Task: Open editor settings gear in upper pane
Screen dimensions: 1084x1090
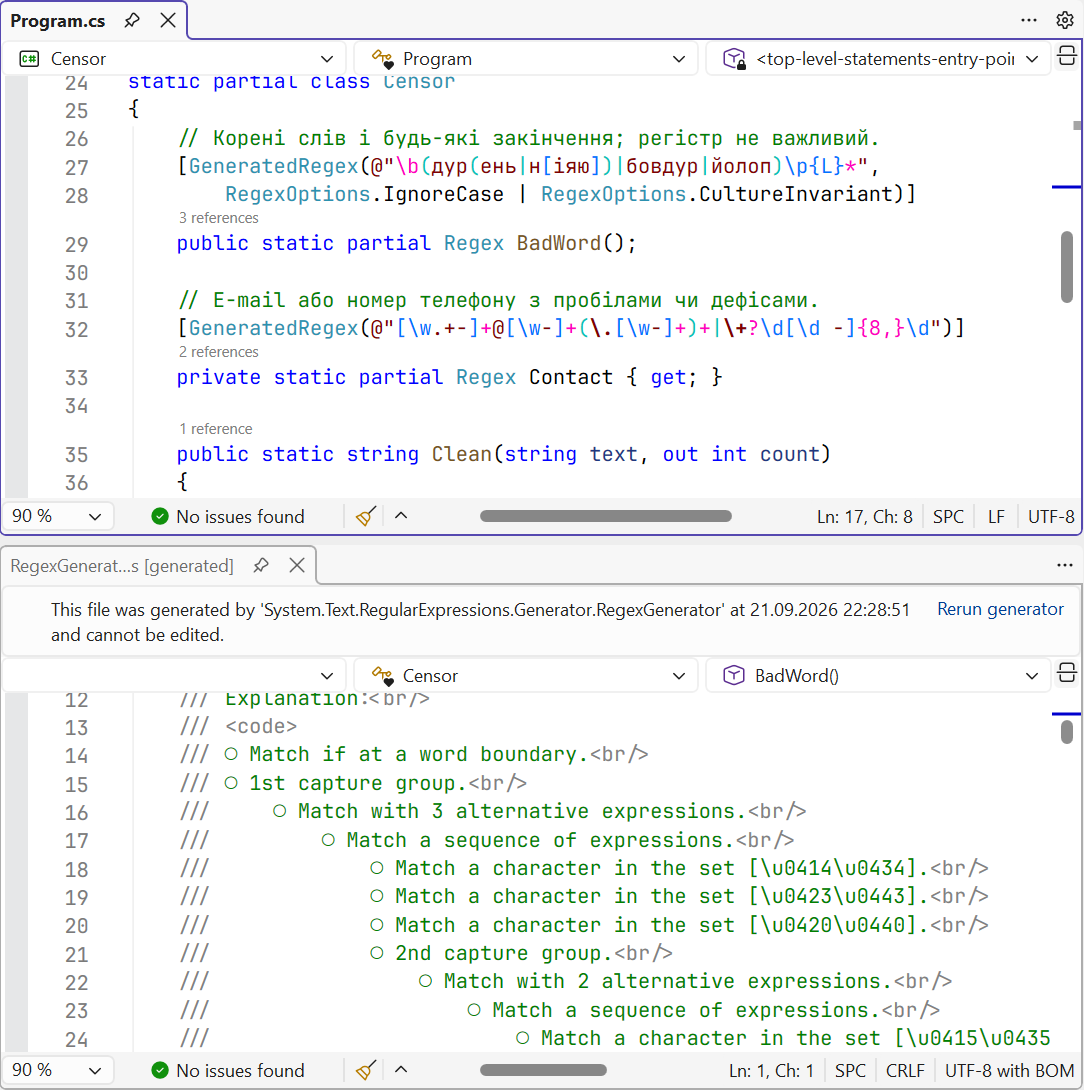Action: [1065, 20]
